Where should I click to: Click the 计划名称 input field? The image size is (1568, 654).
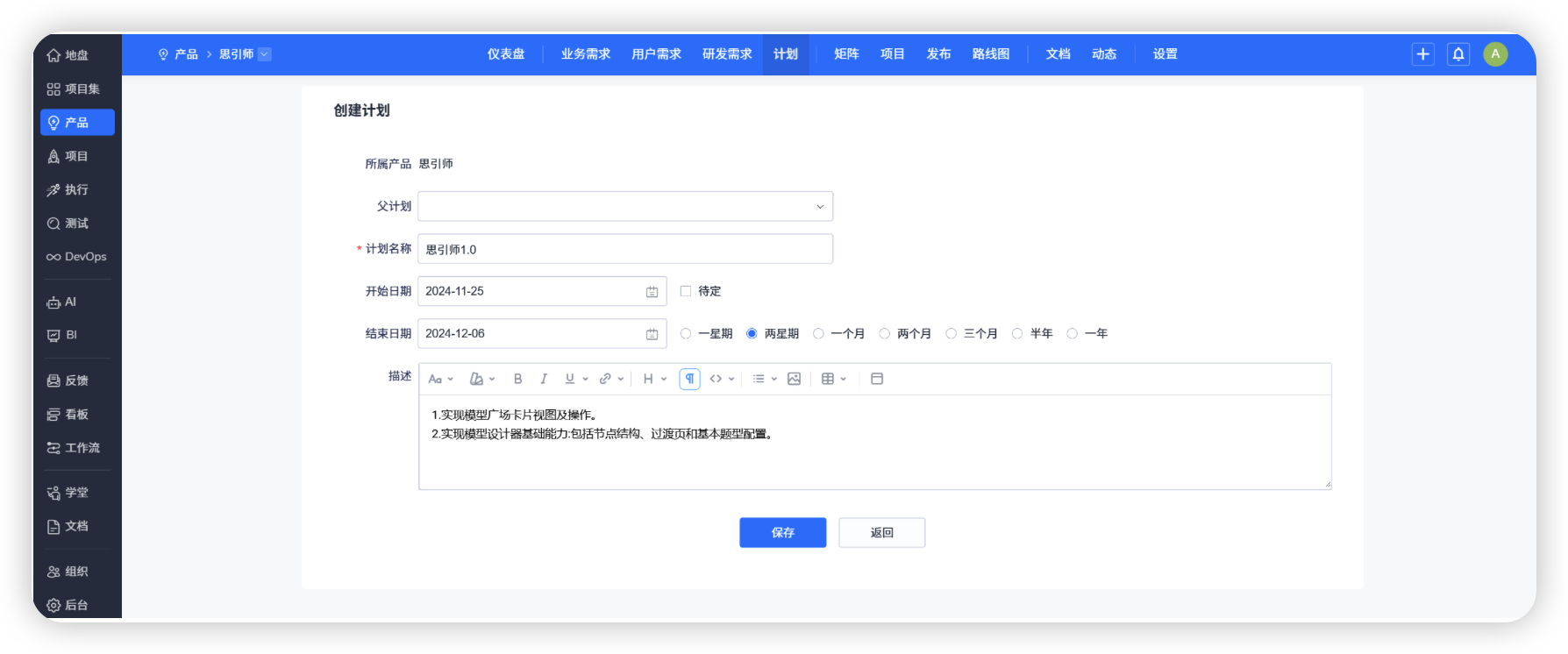625,249
